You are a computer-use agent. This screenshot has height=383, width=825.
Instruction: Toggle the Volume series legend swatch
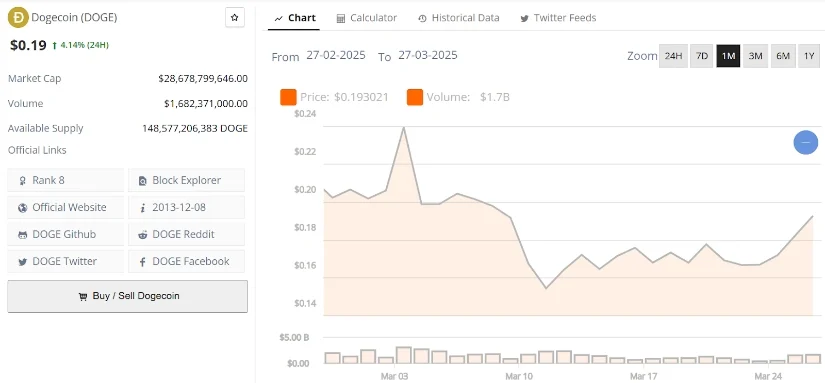click(415, 97)
